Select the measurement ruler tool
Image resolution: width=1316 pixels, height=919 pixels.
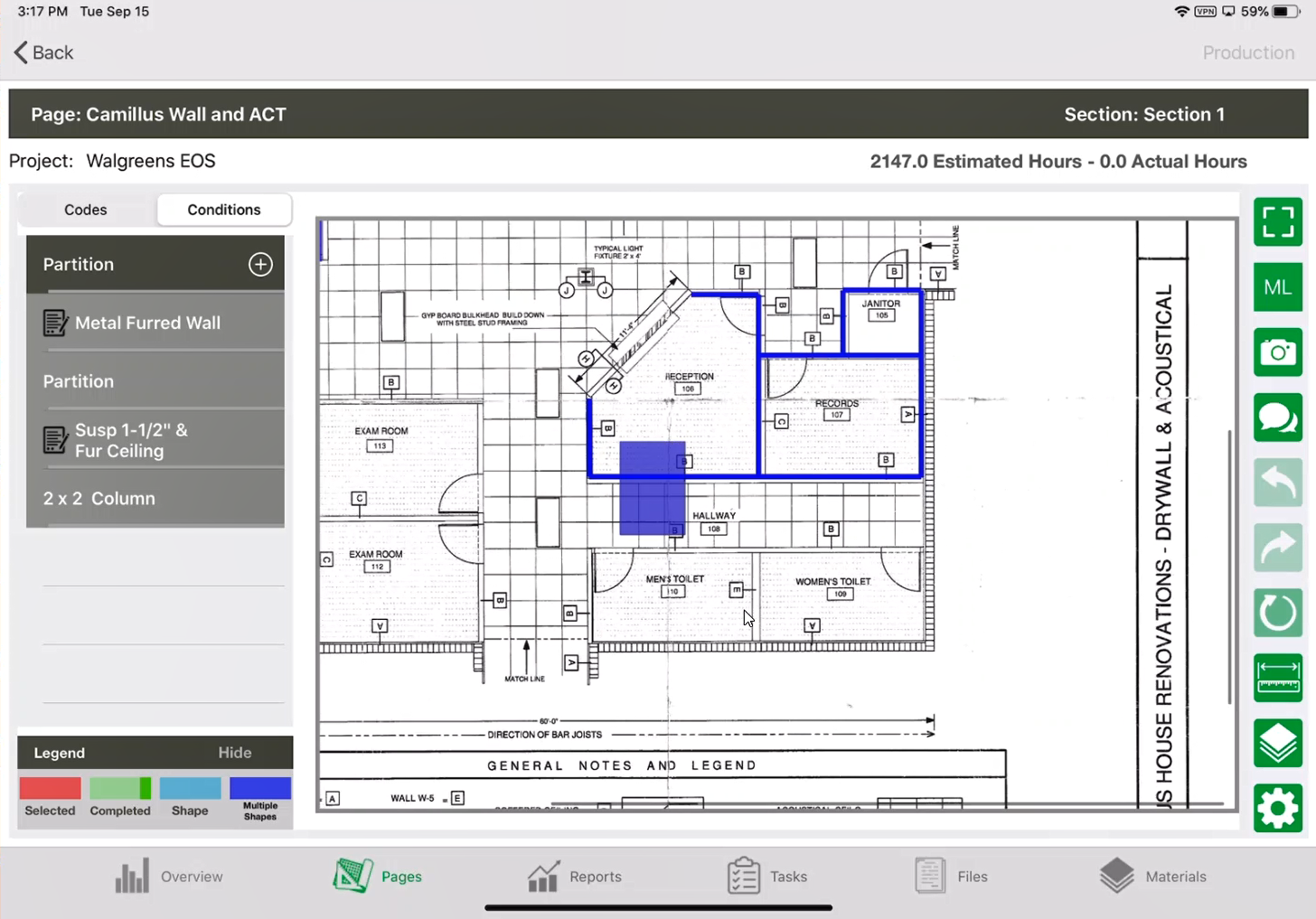[x=1277, y=678]
